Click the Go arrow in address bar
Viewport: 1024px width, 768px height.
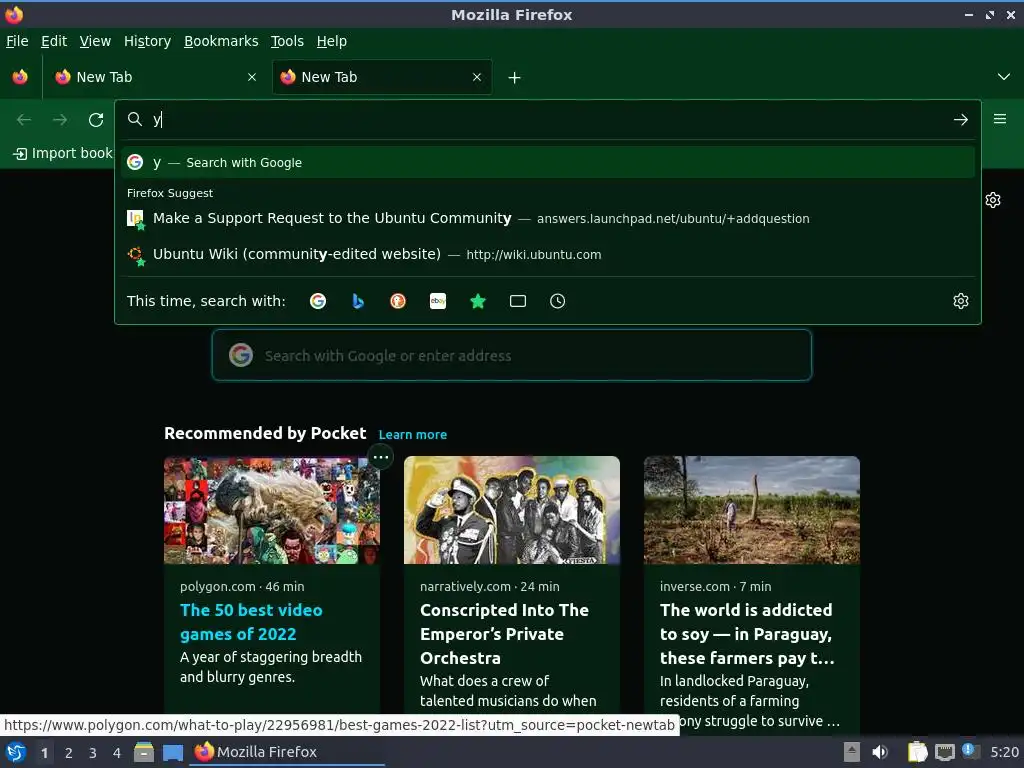(961, 120)
